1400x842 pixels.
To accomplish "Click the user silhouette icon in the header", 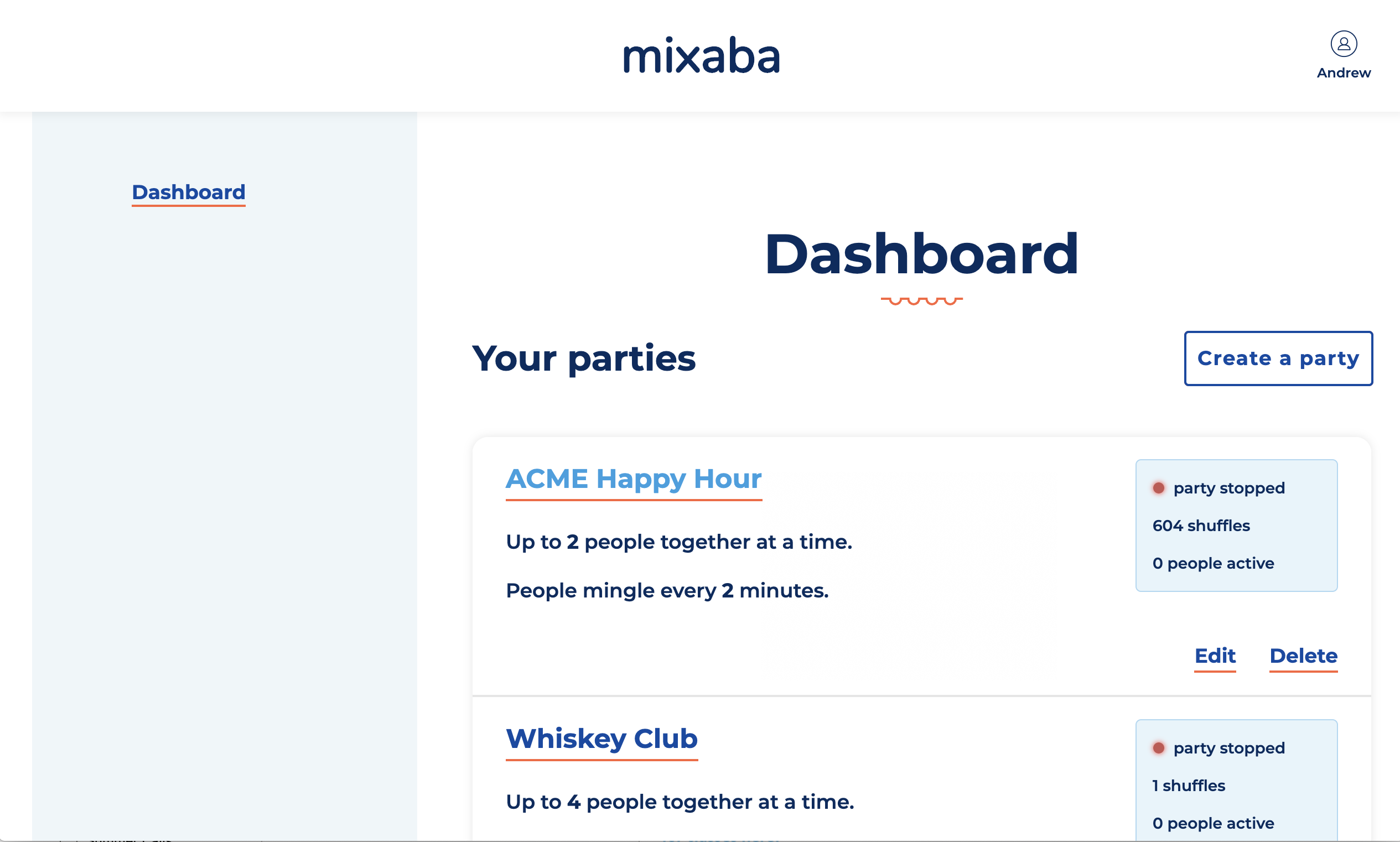I will click(x=1342, y=44).
